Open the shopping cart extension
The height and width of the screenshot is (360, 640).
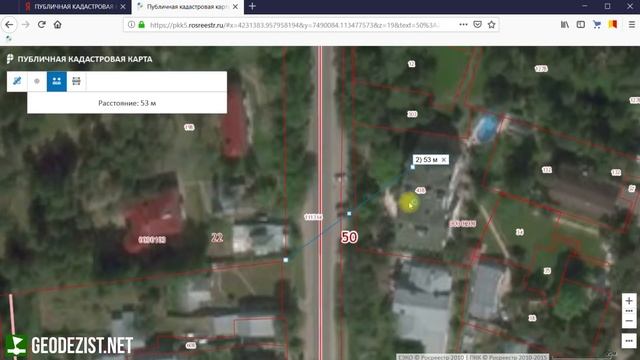pyautogui.click(x=597, y=24)
